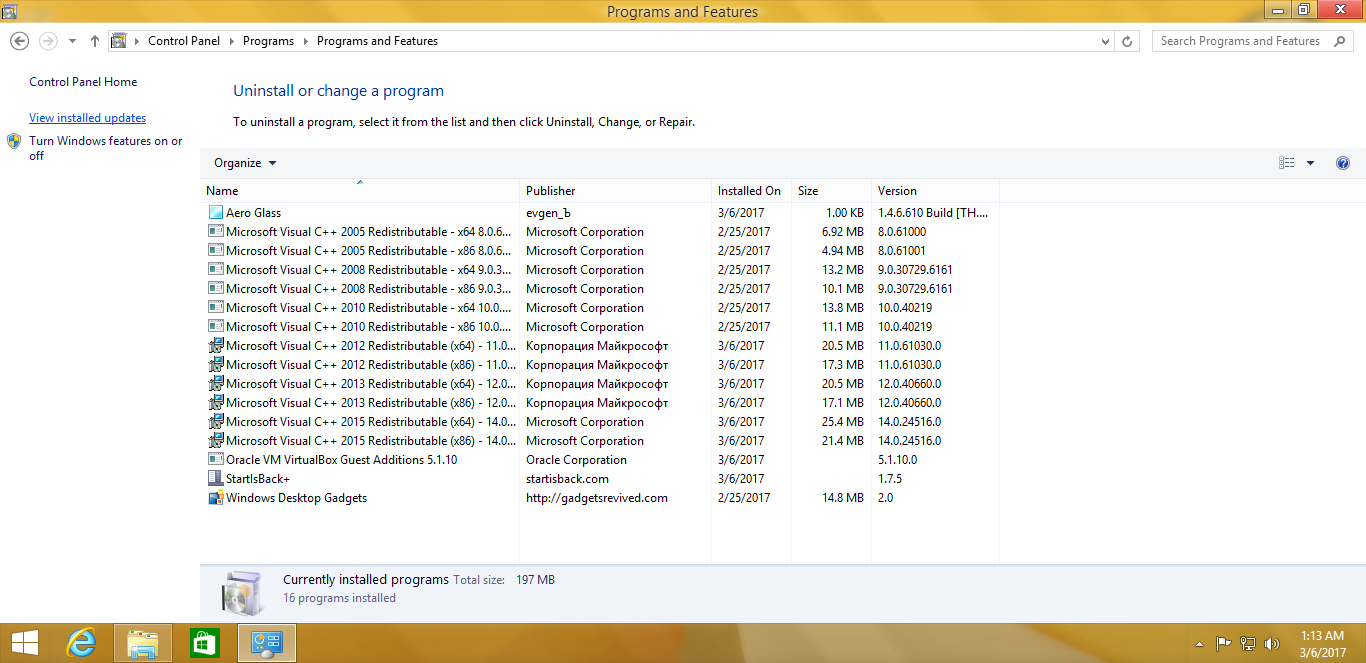The image size is (1366, 663).
Task: Sort by the Installed On column header
Action: [x=751, y=190]
